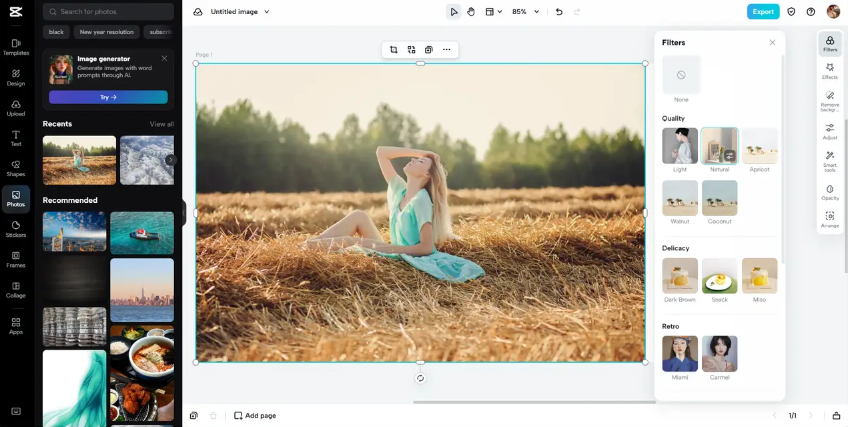Click the shield privacy icon
The height and width of the screenshot is (427, 848).
click(791, 12)
